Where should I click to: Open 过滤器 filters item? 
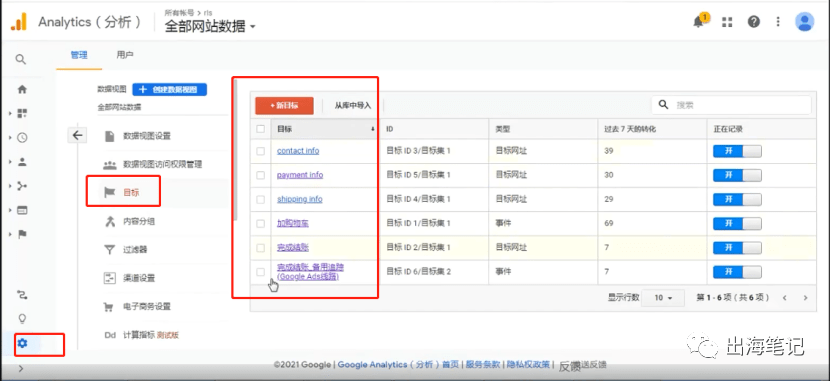[135, 250]
